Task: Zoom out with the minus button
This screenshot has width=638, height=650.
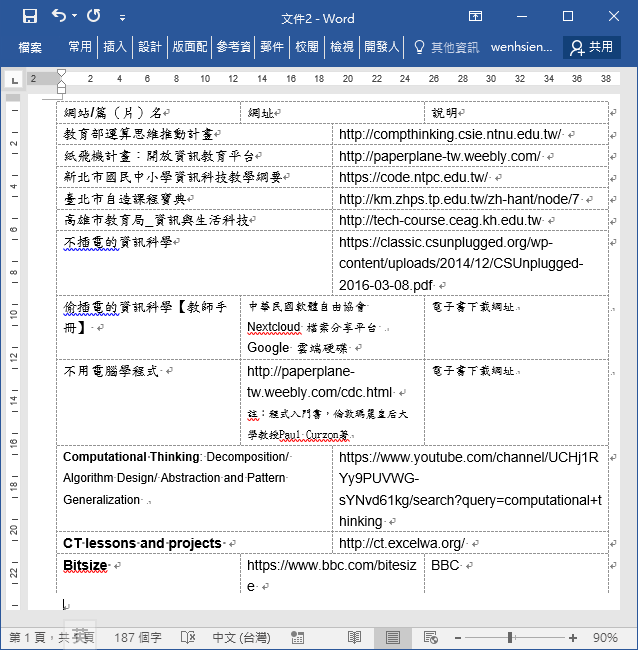Action: pyautogui.click(x=458, y=638)
